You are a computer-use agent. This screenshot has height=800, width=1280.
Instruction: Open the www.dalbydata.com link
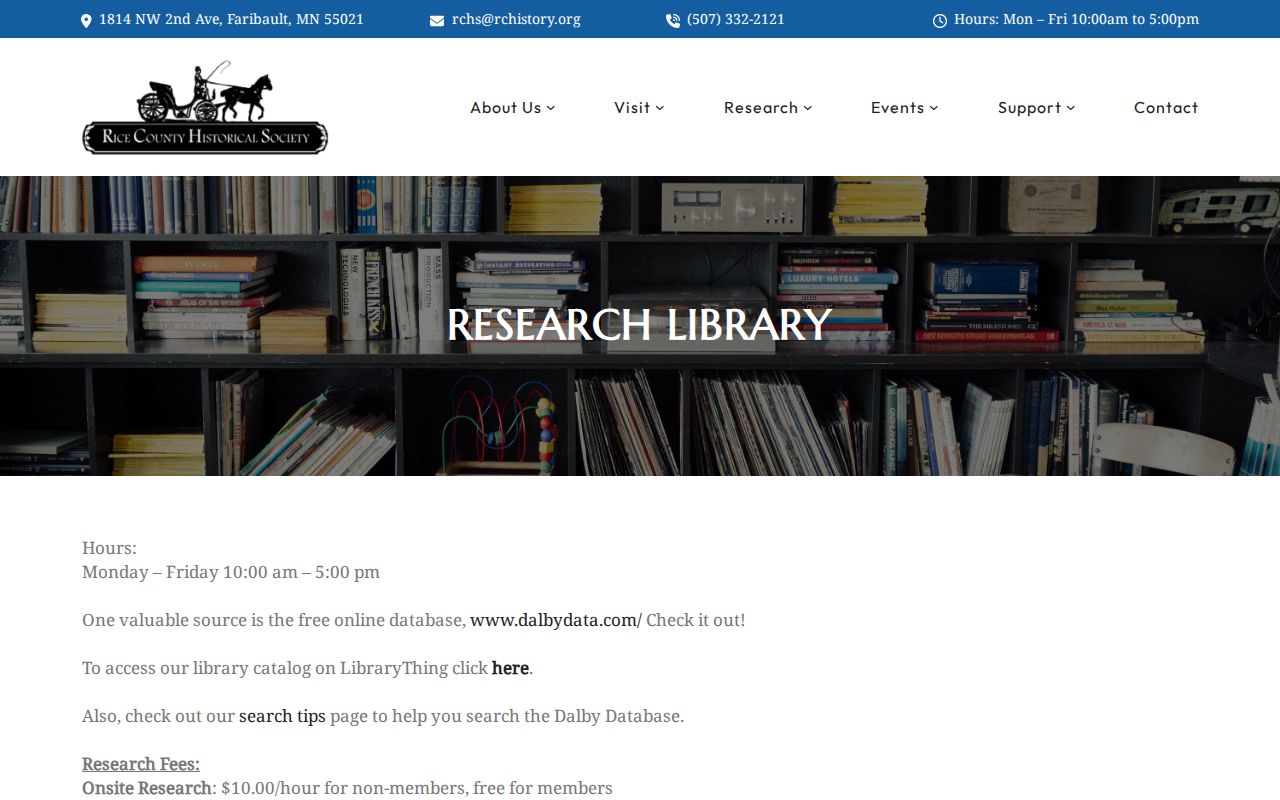(x=556, y=620)
